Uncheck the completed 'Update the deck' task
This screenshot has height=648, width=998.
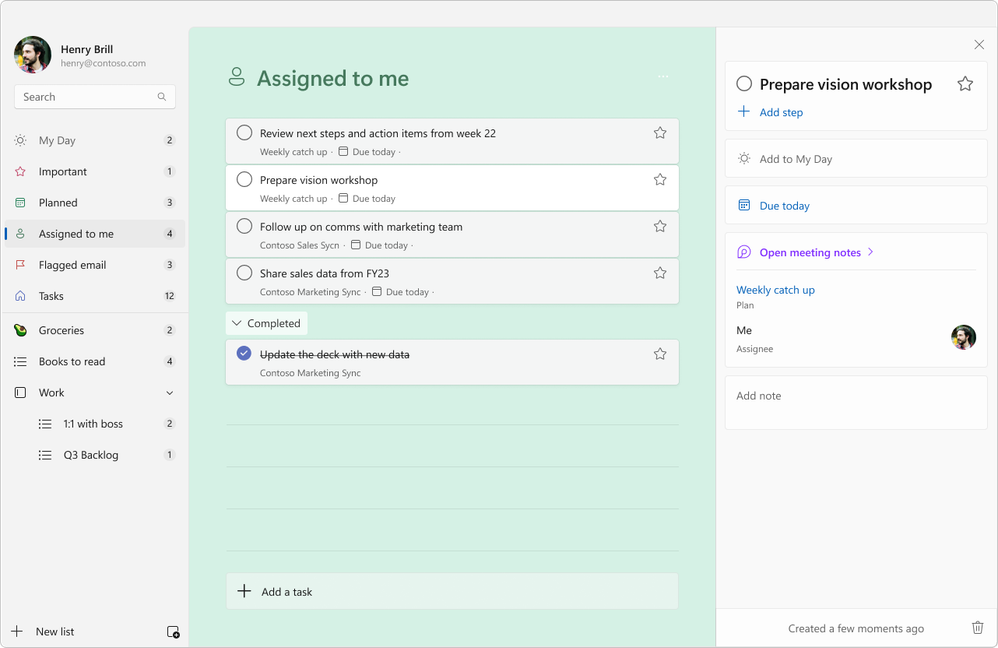pos(244,354)
